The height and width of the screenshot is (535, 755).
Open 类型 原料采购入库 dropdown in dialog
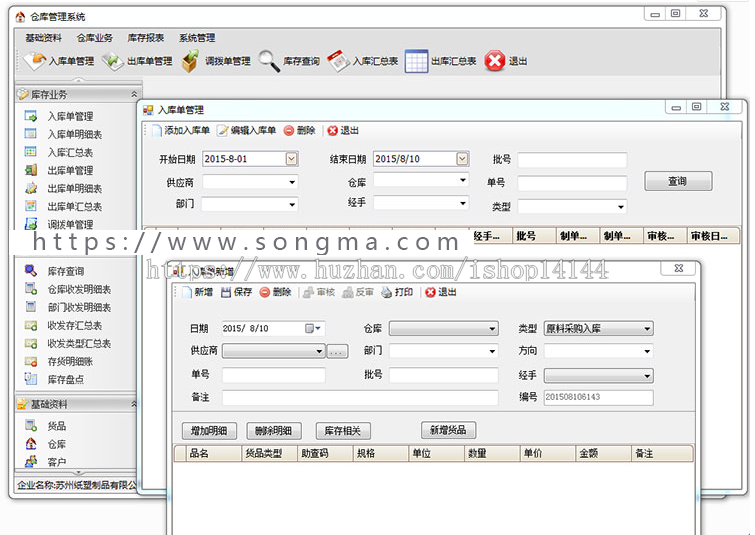point(647,329)
